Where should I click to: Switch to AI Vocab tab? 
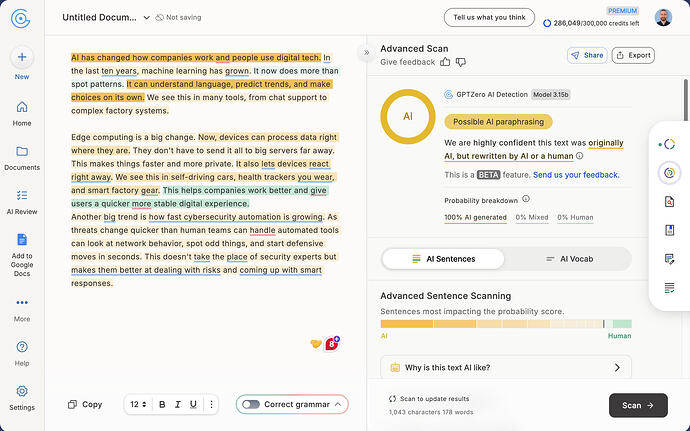click(569, 259)
